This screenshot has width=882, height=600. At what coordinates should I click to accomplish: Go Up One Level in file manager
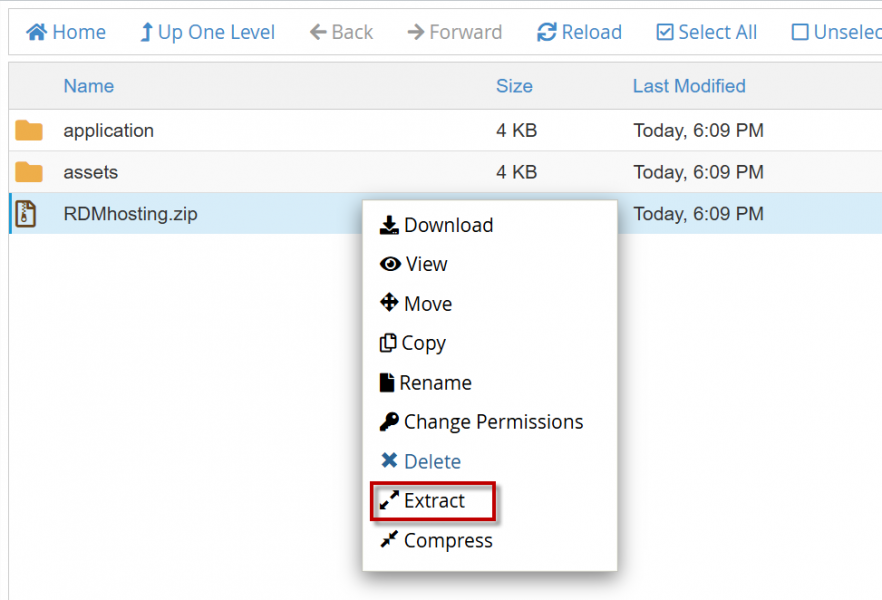(207, 33)
